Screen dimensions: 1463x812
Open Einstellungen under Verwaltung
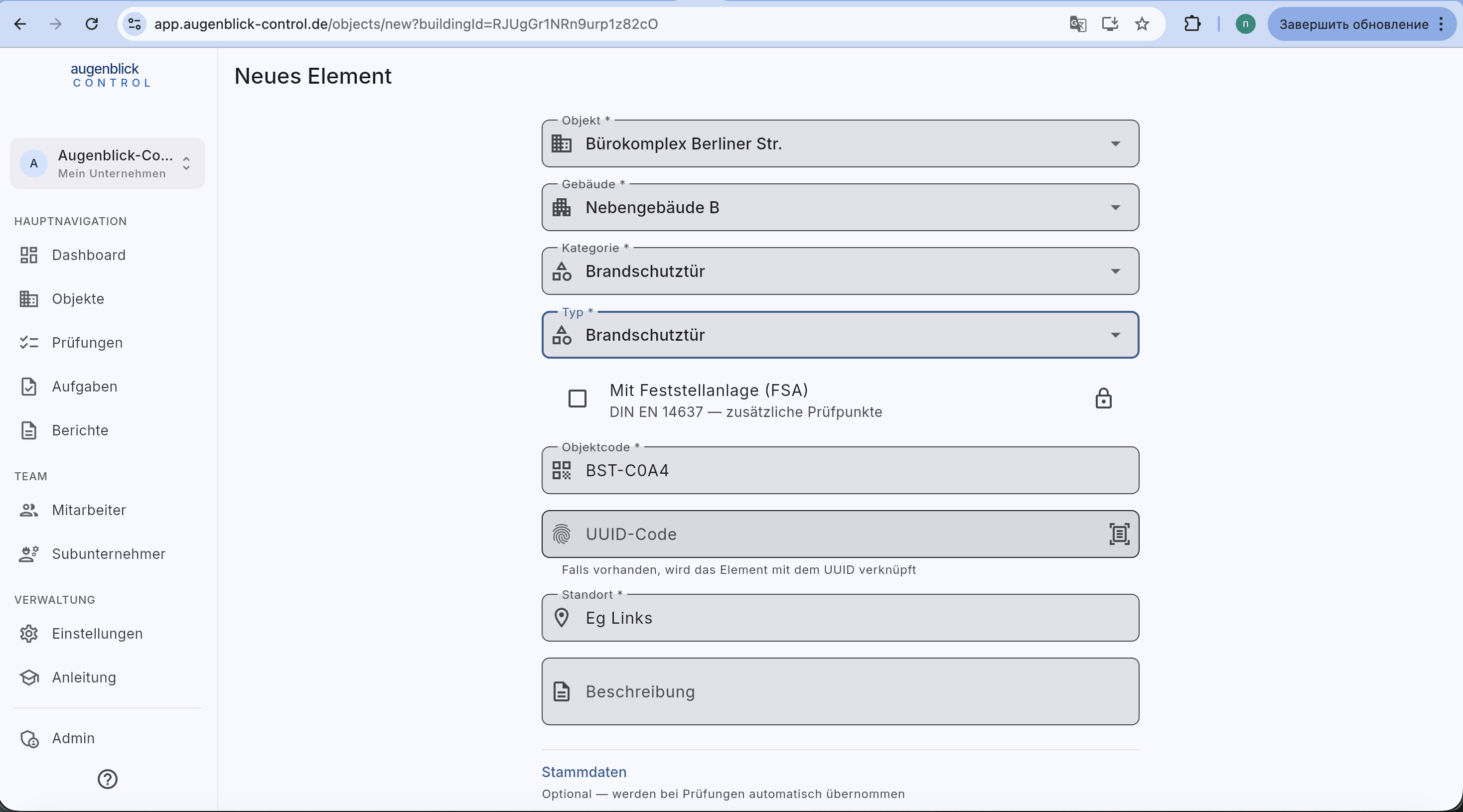(108, 633)
